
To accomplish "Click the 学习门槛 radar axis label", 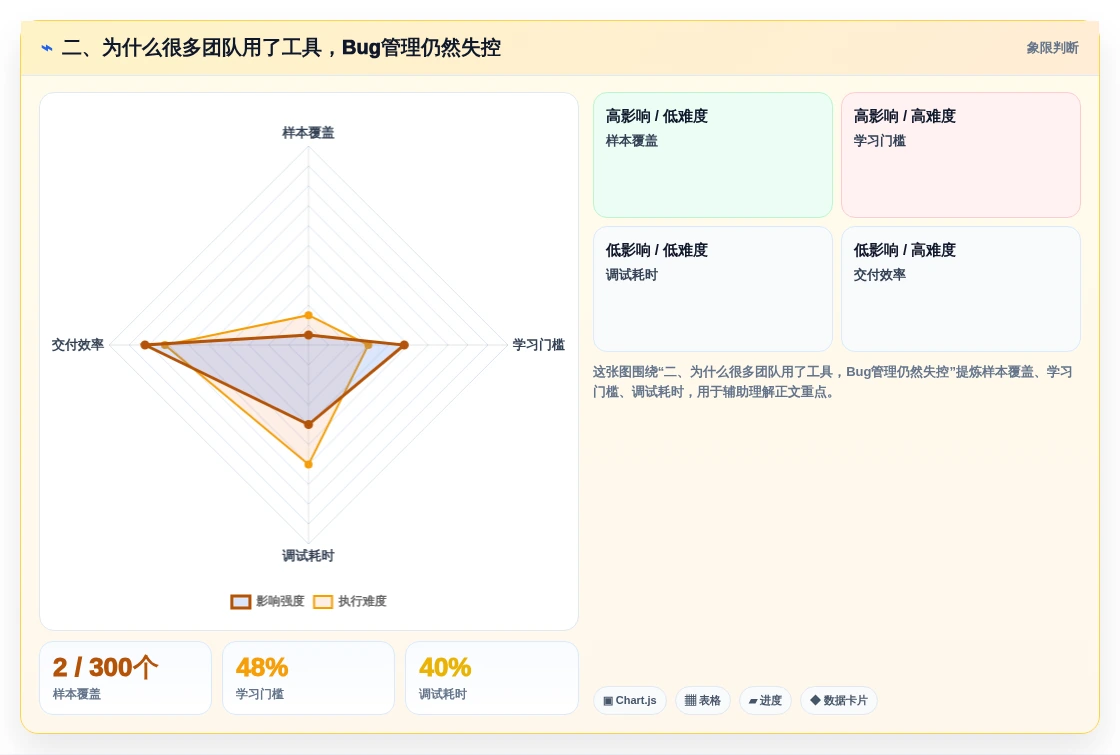I will (539, 345).
